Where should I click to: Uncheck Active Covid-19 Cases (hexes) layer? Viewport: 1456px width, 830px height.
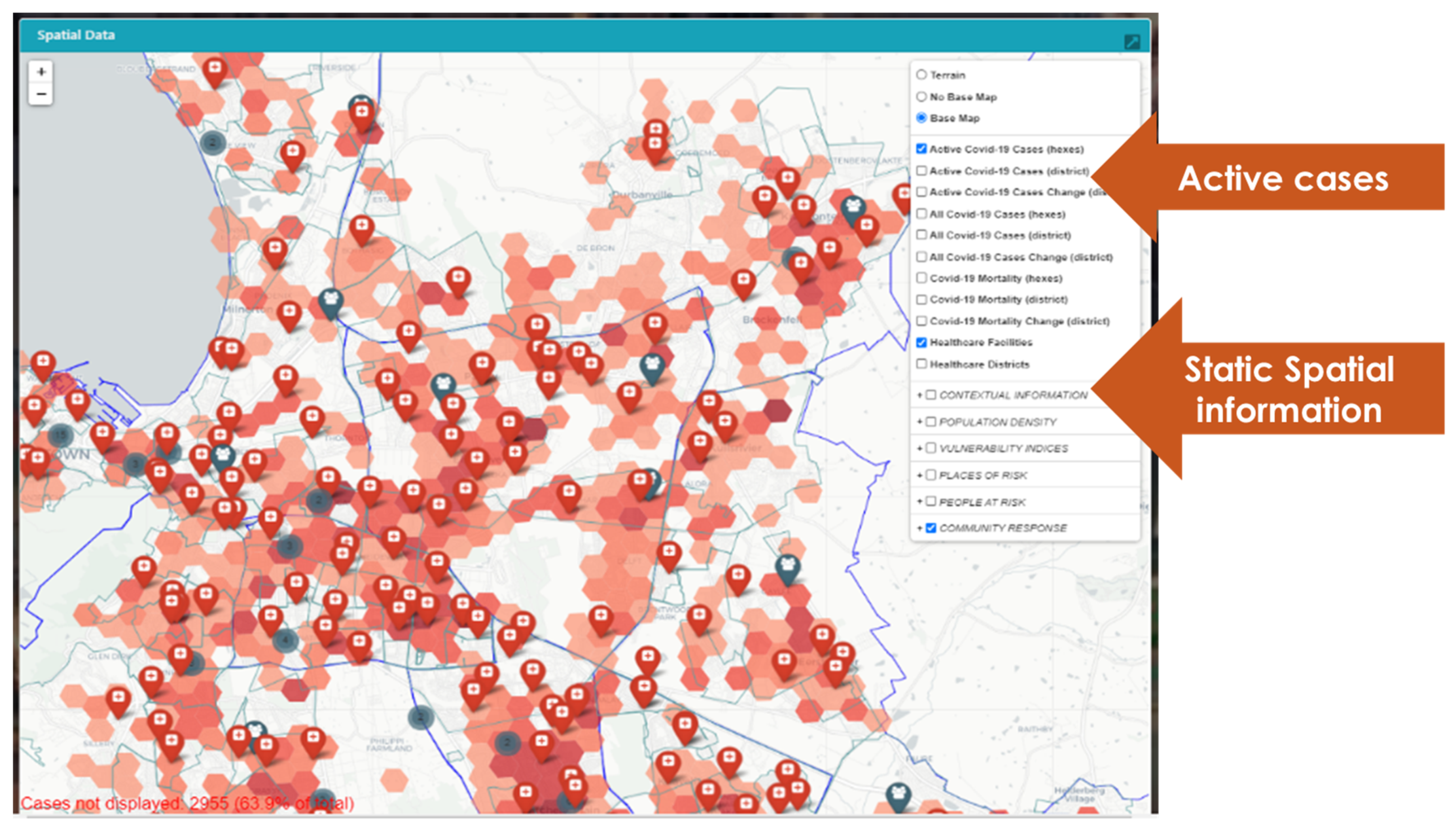pos(921,149)
